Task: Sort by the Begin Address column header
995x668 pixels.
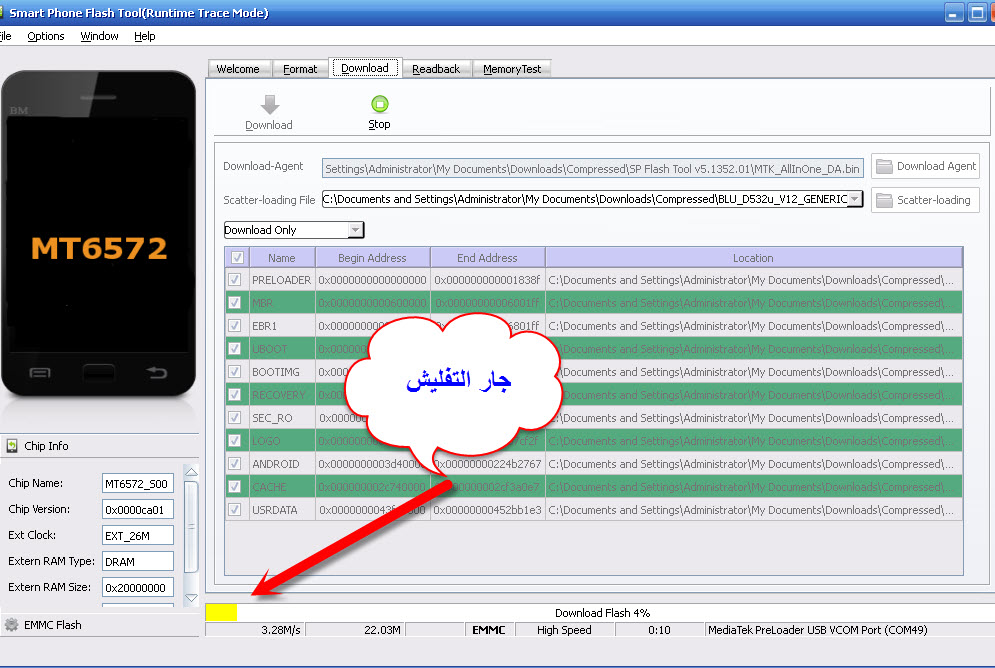Action: click(x=372, y=258)
